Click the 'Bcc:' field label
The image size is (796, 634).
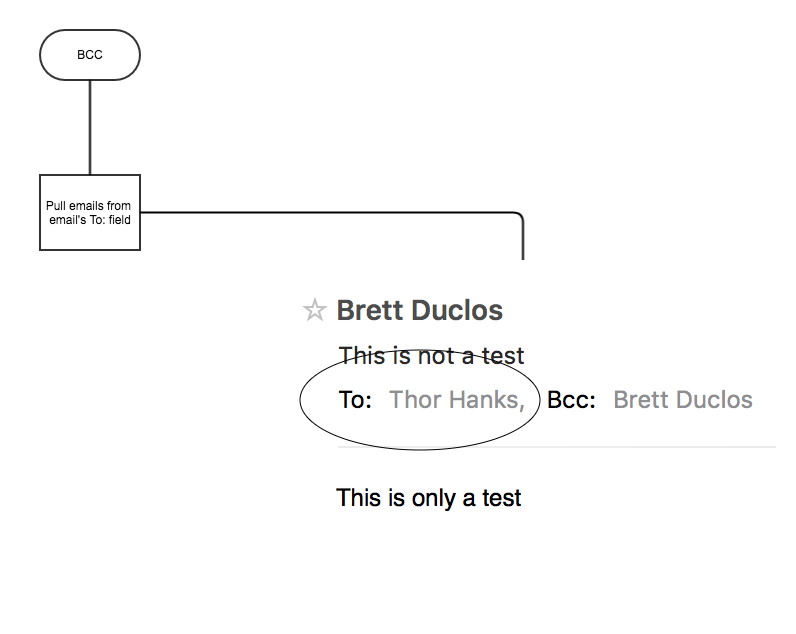tap(571, 401)
